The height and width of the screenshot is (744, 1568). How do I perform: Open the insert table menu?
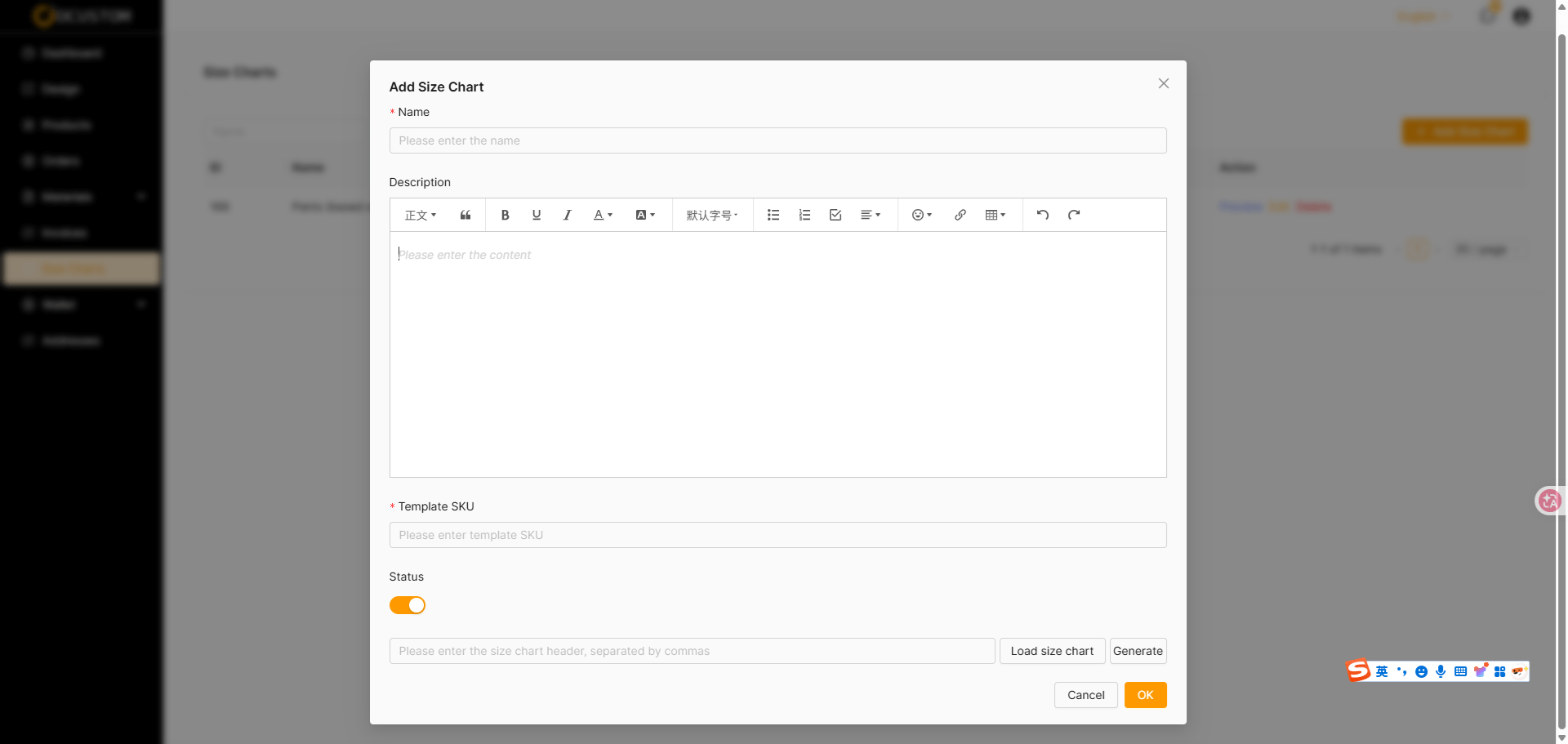pos(995,215)
